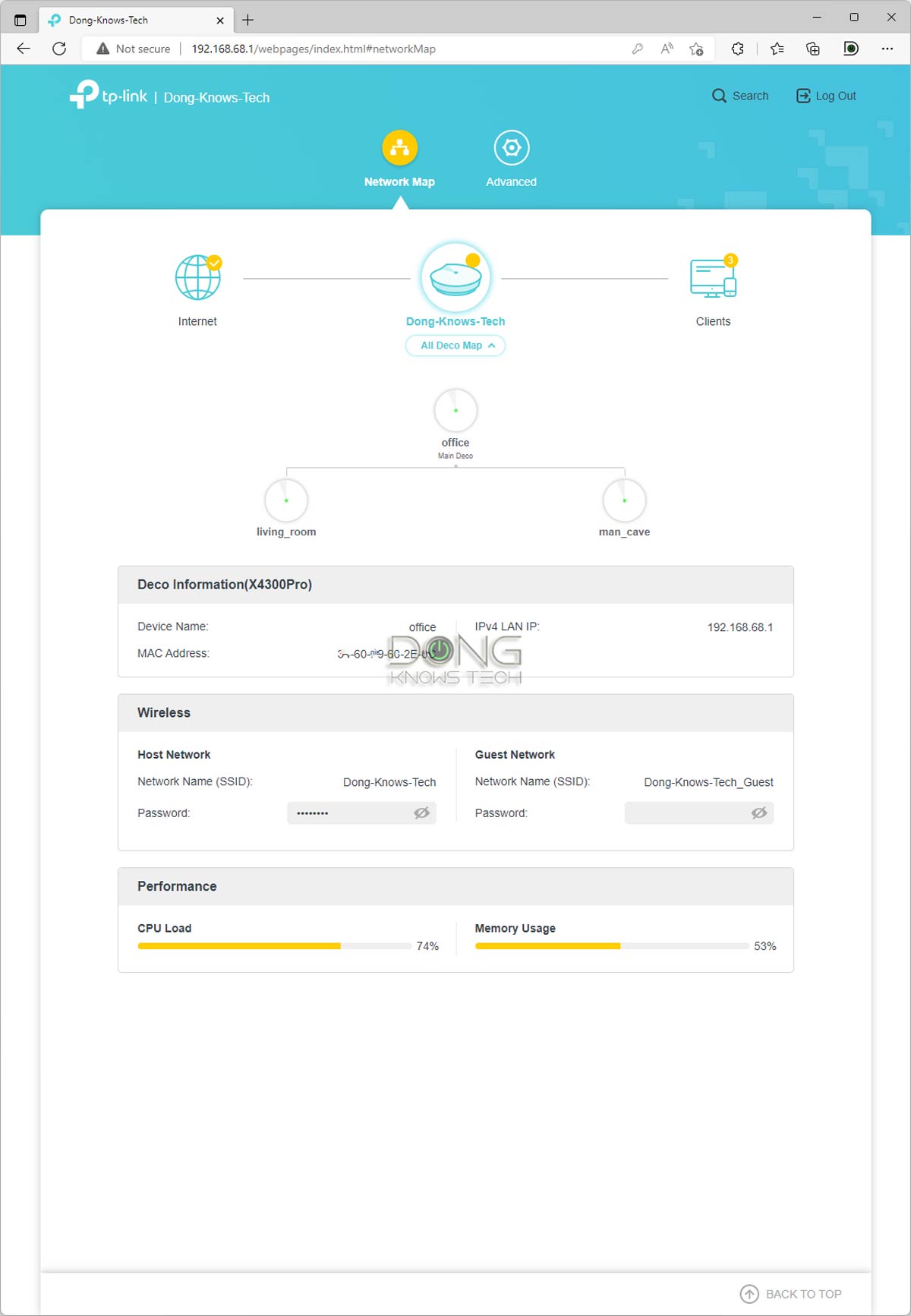Open browser Extensions puzzle icon
911x1316 pixels.
coord(738,49)
